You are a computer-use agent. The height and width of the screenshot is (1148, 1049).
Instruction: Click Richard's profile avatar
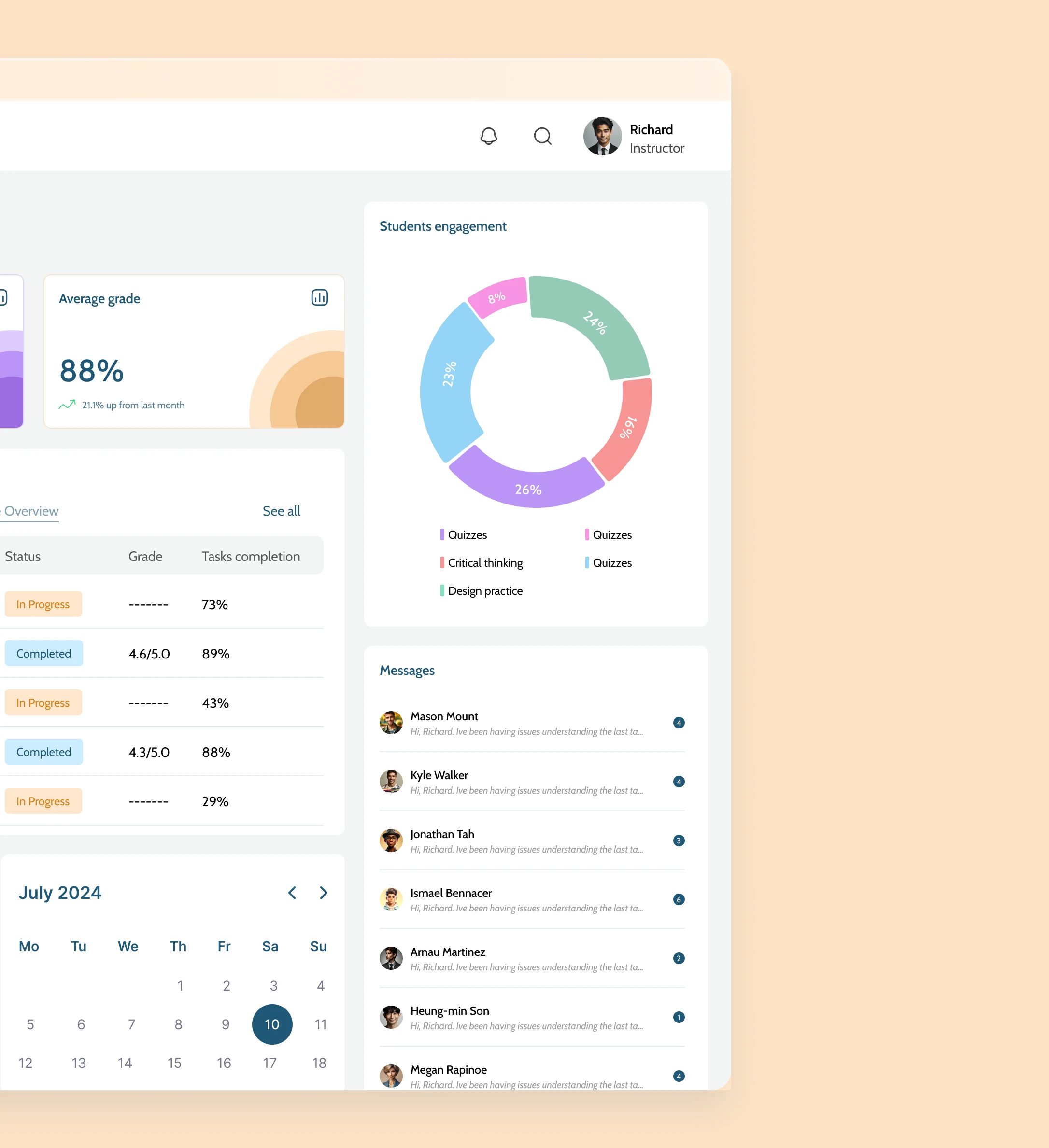(x=602, y=136)
